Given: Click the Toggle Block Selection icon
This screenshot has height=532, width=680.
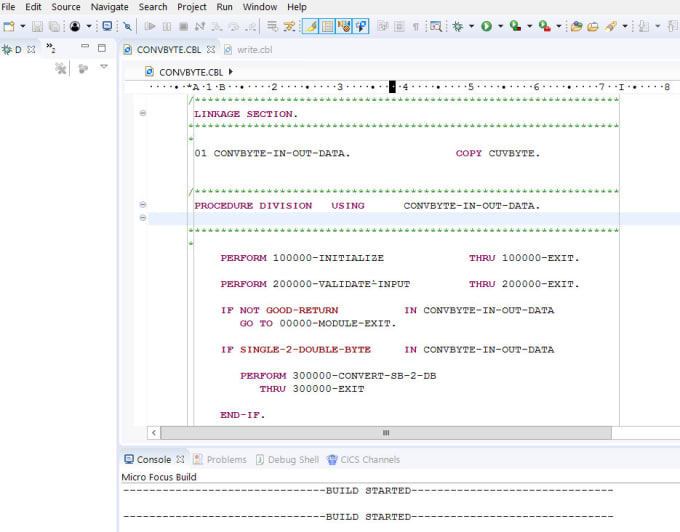Looking at the screenshot, I should pyautogui.click(x=399, y=26).
